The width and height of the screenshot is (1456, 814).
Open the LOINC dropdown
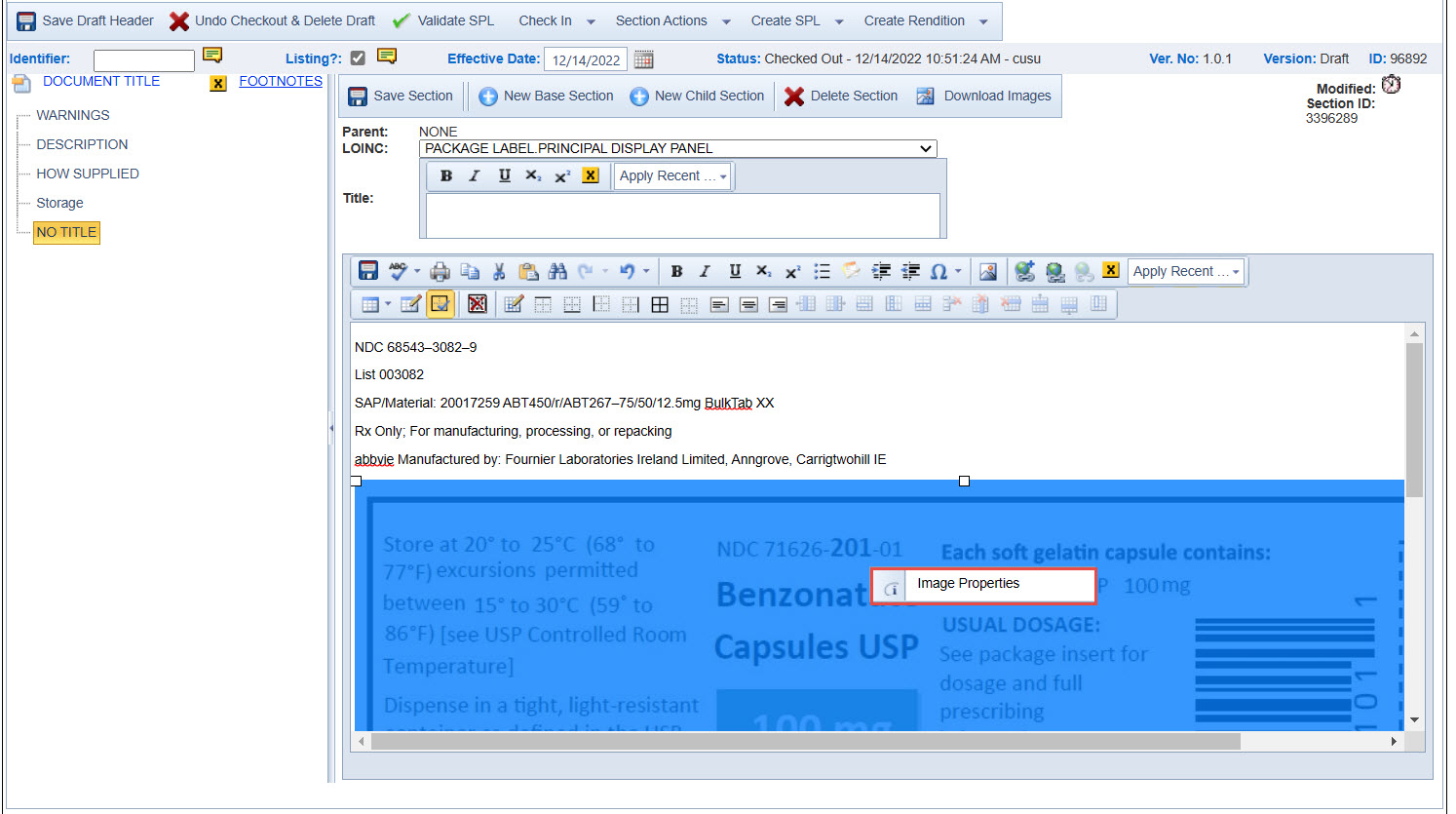[678, 148]
